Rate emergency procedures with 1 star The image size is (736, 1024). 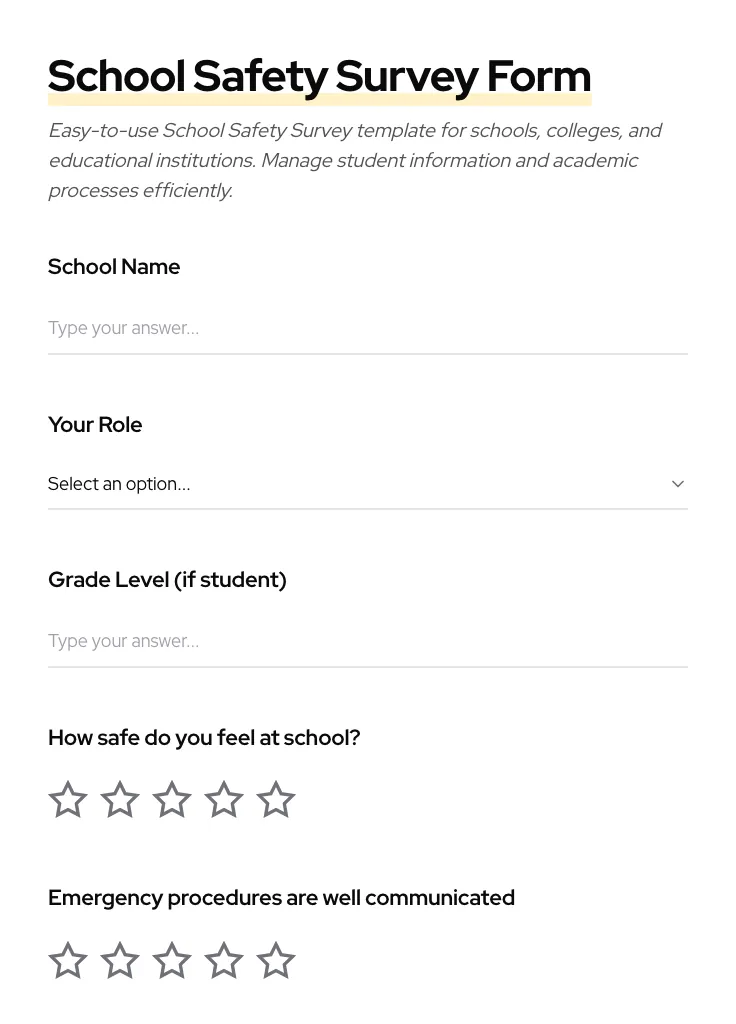tap(67, 960)
